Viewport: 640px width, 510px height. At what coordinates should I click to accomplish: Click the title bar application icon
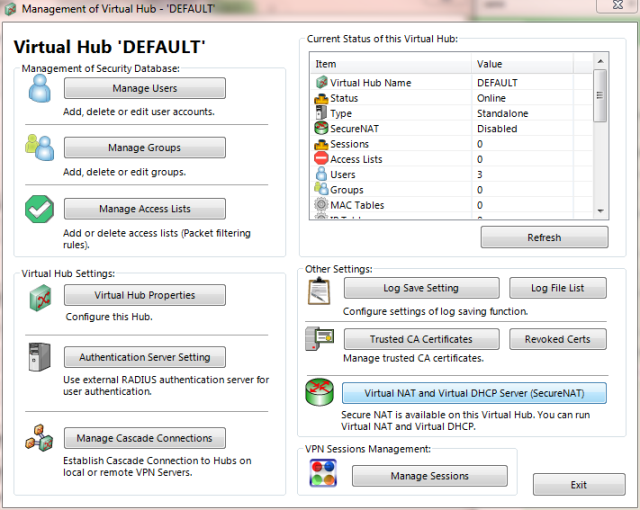coord(10,9)
